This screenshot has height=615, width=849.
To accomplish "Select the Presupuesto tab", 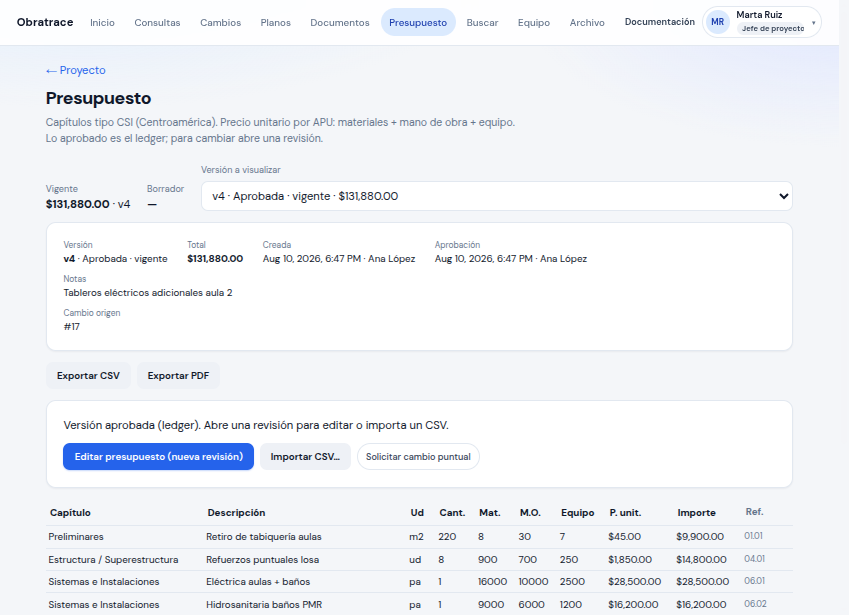I will click(x=418, y=23).
